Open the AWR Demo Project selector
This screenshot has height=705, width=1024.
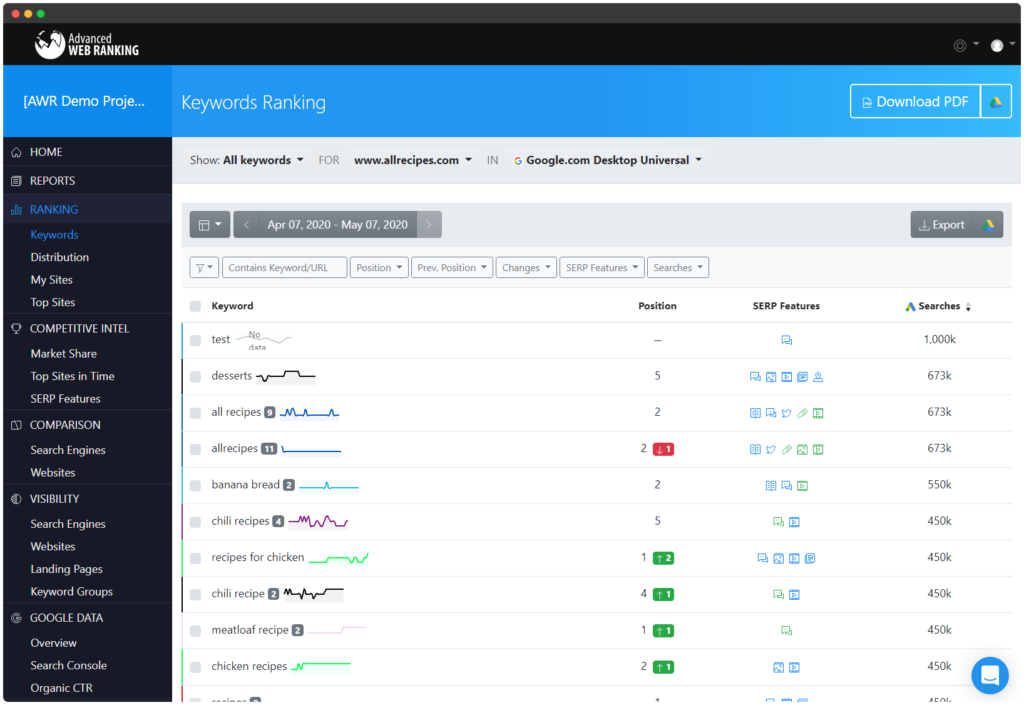[x=84, y=101]
